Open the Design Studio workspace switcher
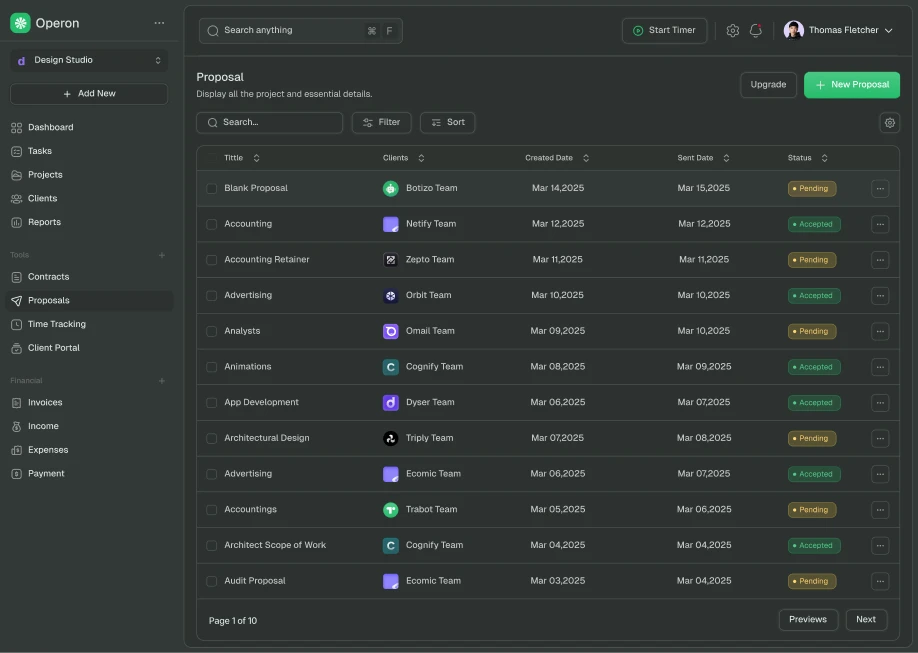This screenshot has width=918, height=653. point(88,60)
